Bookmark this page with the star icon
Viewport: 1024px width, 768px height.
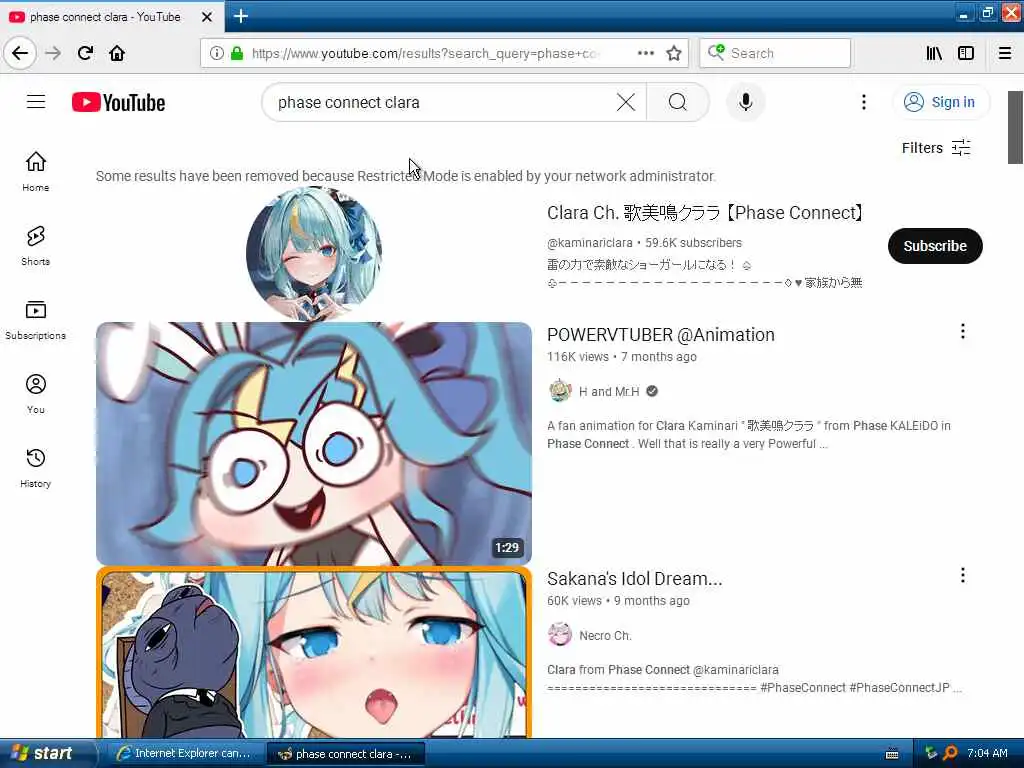[x=674, y=53]
